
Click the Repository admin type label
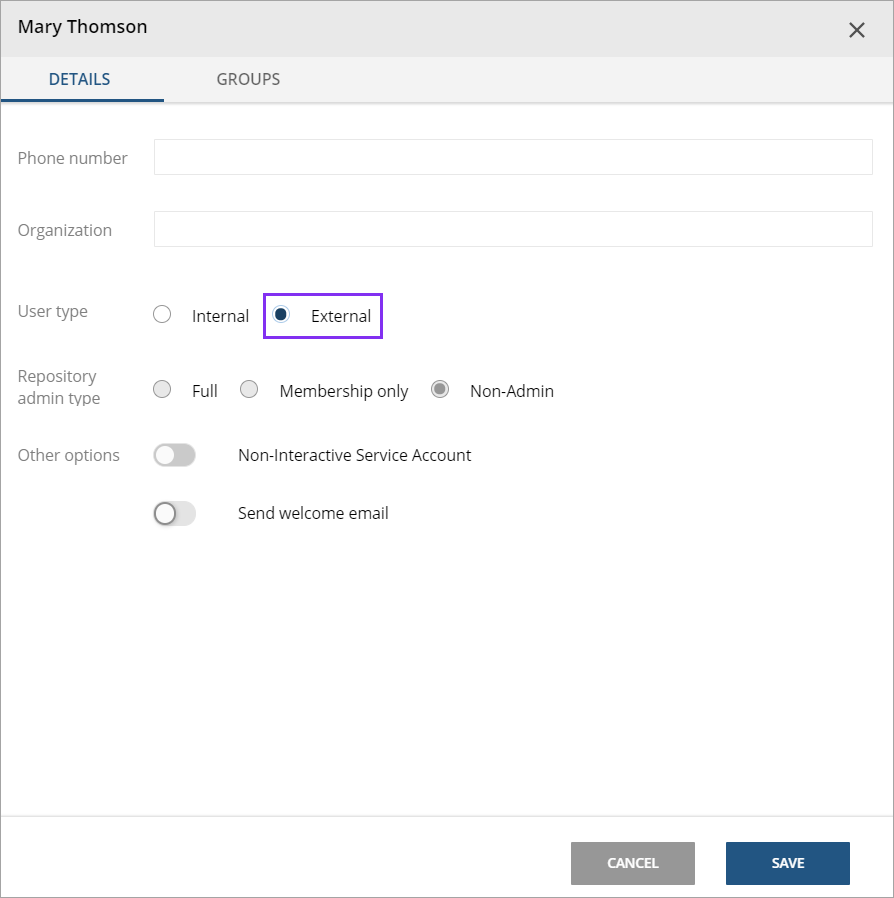click(x=57, y=389)
